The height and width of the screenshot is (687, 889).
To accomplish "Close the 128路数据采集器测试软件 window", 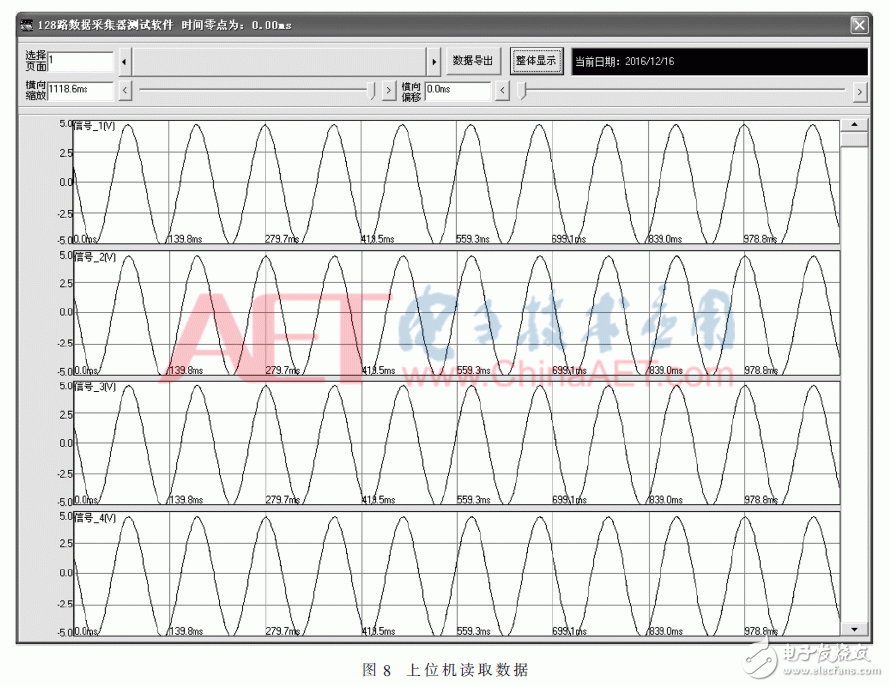I will pos(858,25).
